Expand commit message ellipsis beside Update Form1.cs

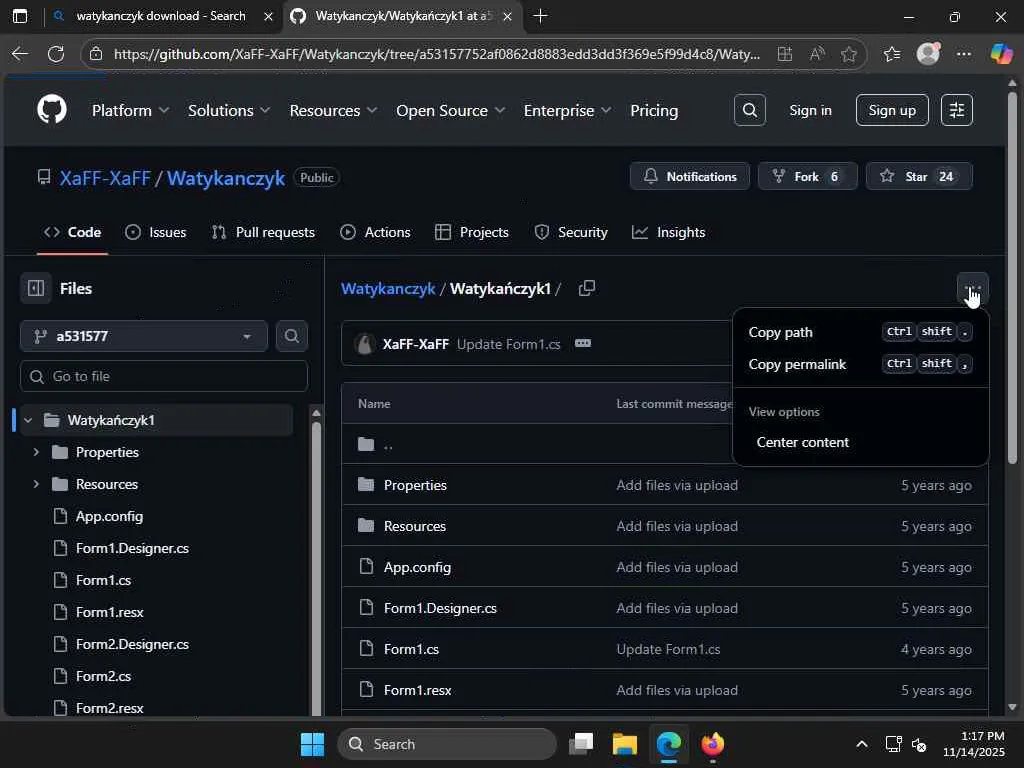click(583, 344)
